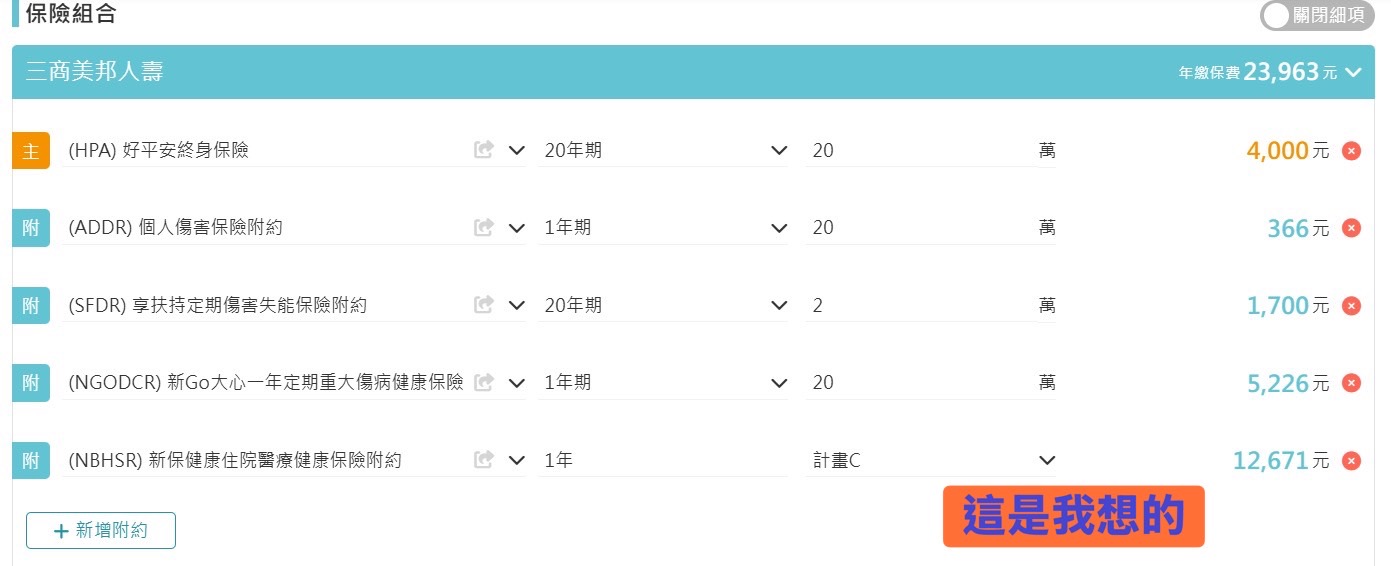This screenshot has width=1391, height=566.
Task: Delete the ADDR 個人傷害保險附約 row
Action: (1351, 228)
